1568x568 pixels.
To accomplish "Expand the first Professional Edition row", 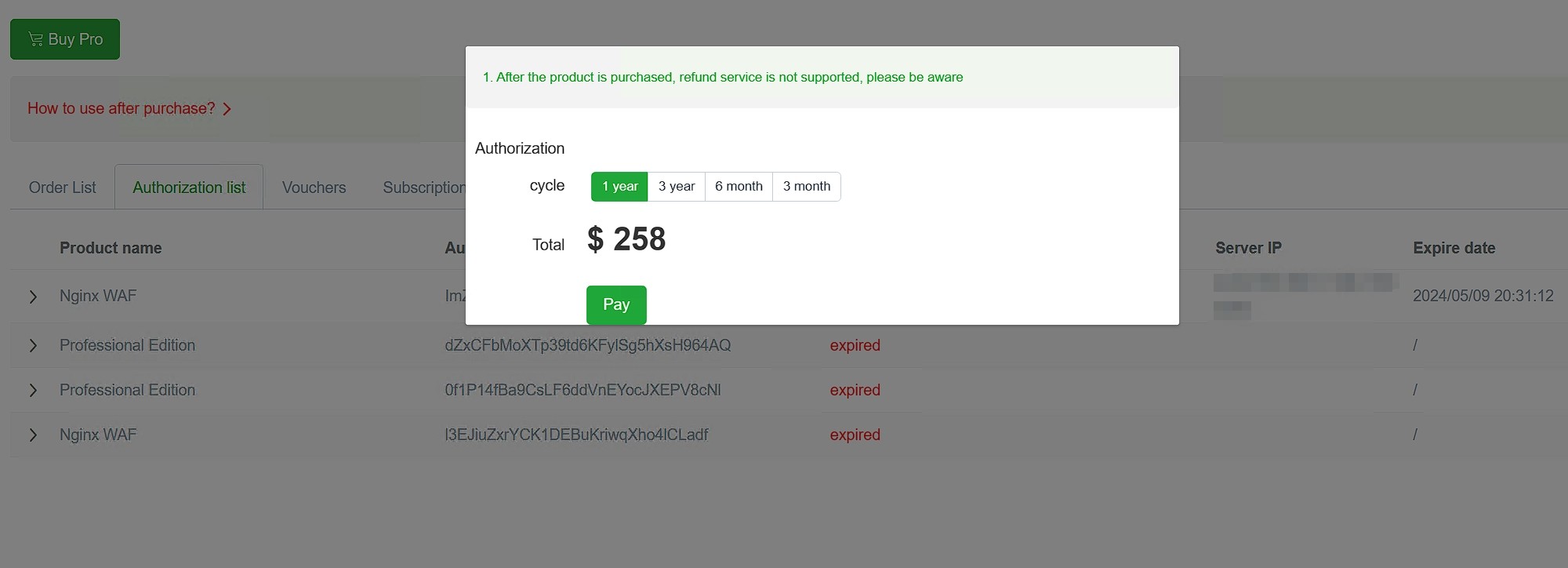I will pos(33,346).
